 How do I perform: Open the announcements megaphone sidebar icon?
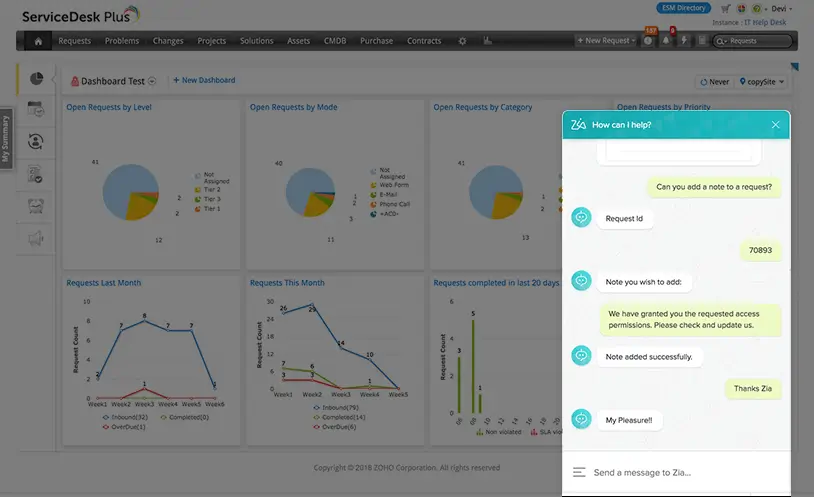click(36, 239)
